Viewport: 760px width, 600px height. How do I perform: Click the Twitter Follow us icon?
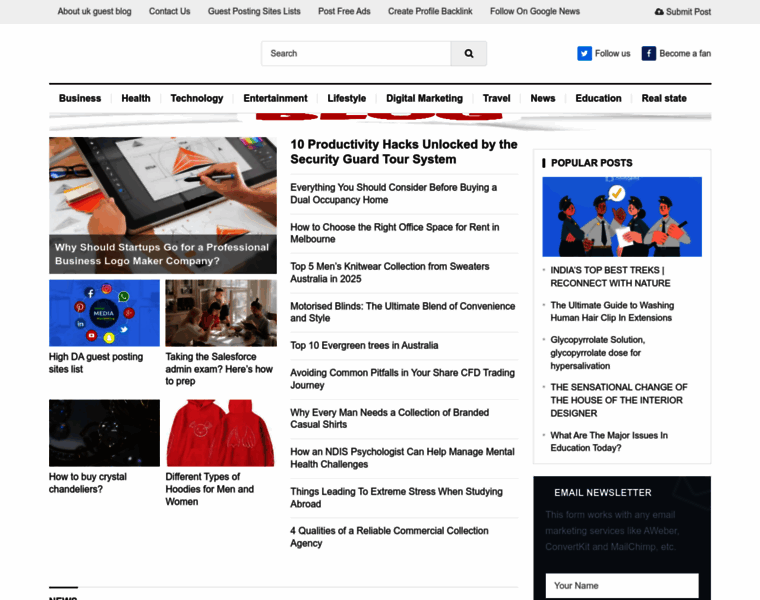click(x=584, y=54)
